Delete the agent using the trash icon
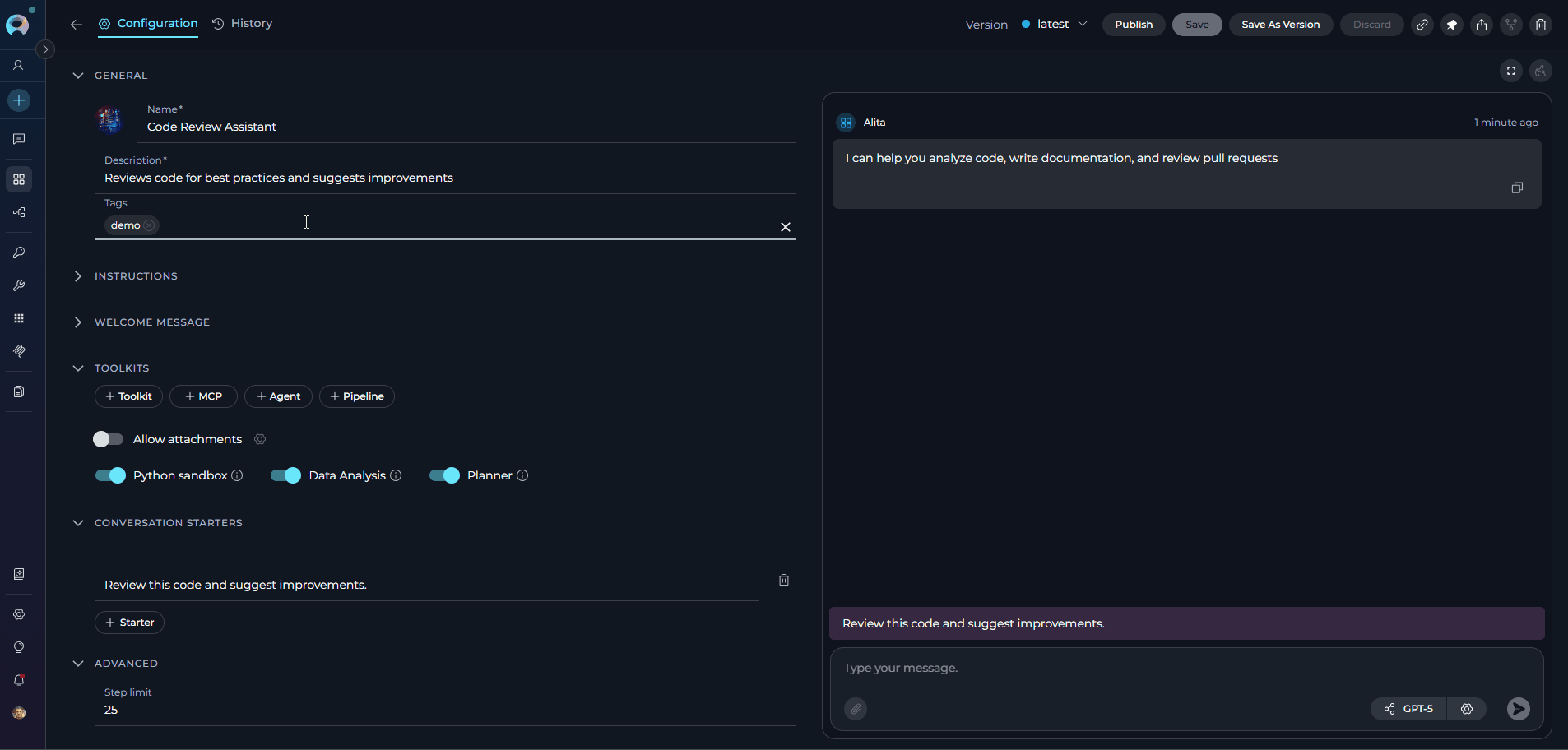The width and height of the screenshot is (1568, 750). (x=1541, y=25)
